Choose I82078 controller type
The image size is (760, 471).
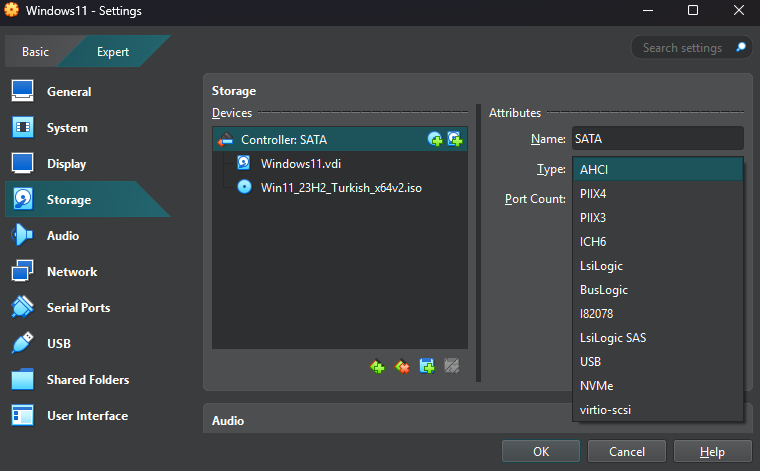[658, 314]
